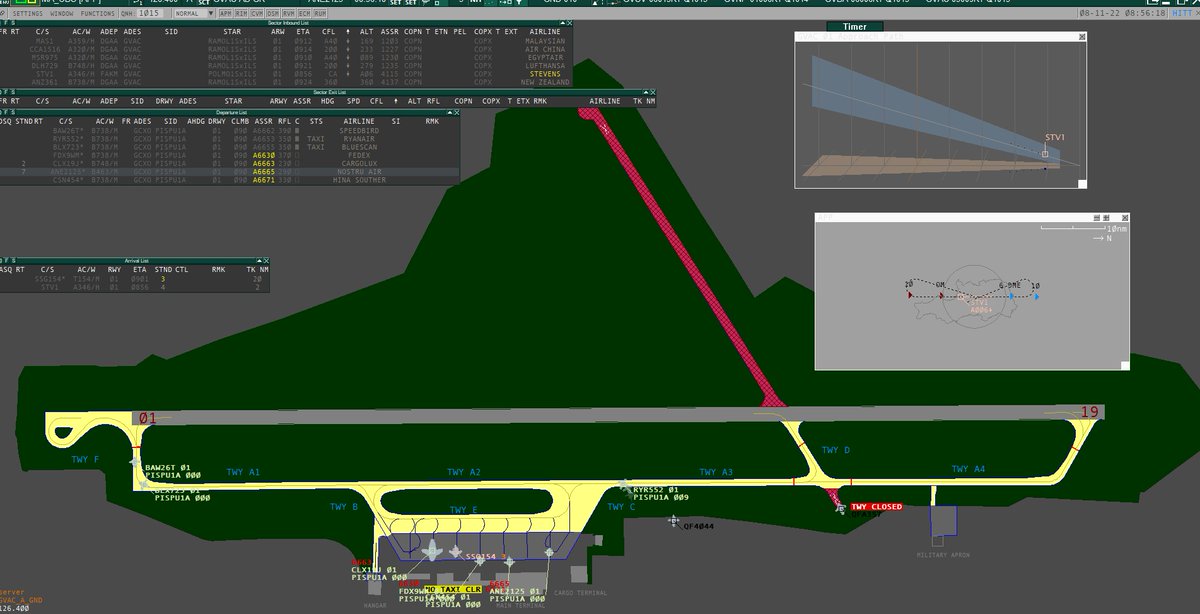The width and height of the screenshot is (1200, 614).
Task: Select the RYR552 aircraft symbol on taxiway
Action: [x=625, y=486]
